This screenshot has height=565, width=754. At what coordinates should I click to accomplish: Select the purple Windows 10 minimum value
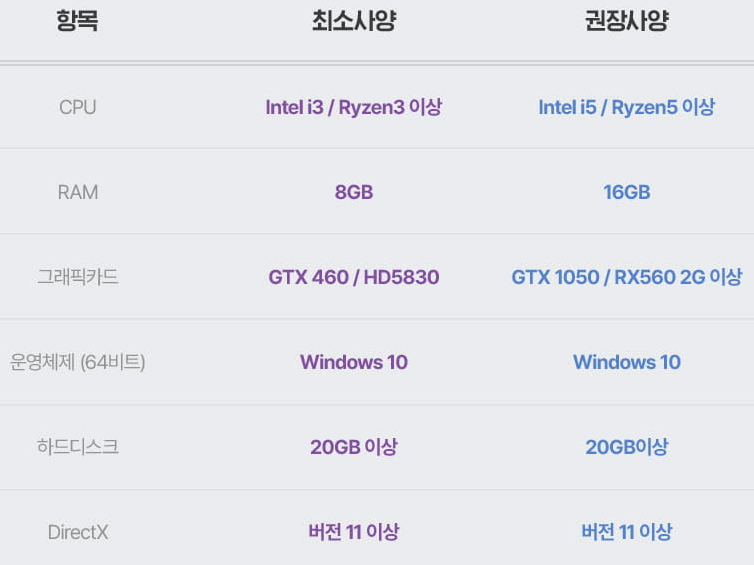click(x=354, y=362)
